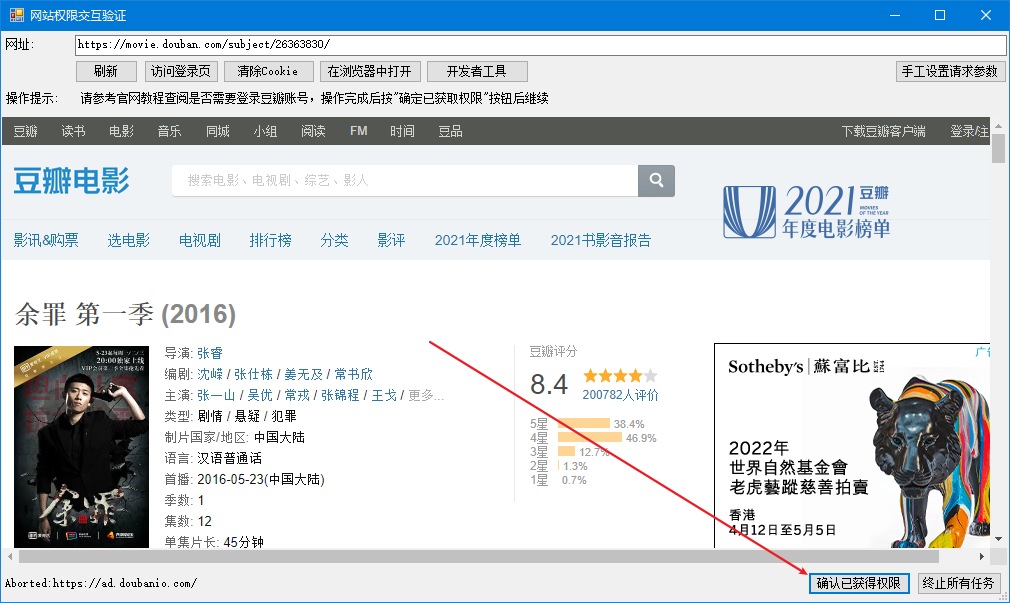Image resolution: width=1010 pixels, height=603 pixels.
Task: Open 豆瓣 in top nav bar
Action: (x=26, y=131)
